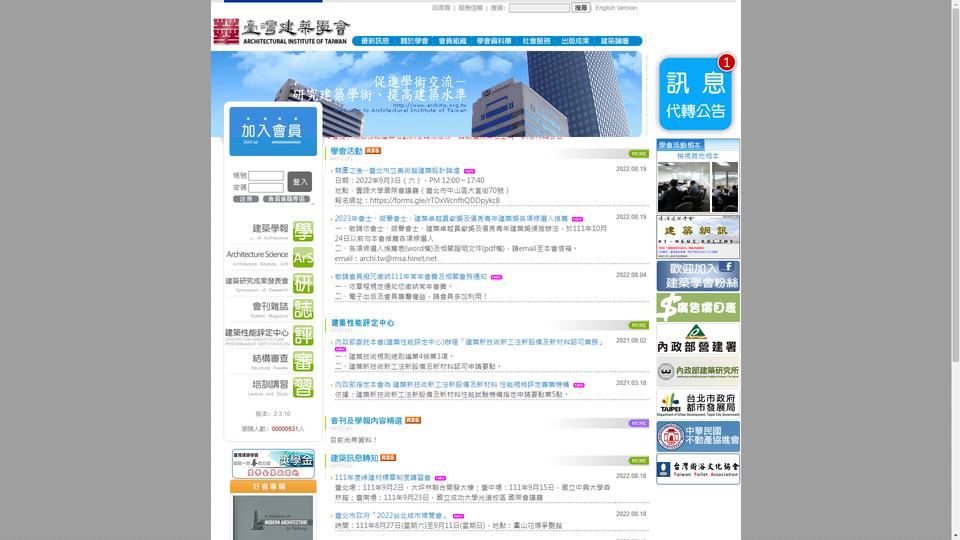Click the 好書專欄 orange header
Viewport: 960px width, 540px height.
point(273,487)
